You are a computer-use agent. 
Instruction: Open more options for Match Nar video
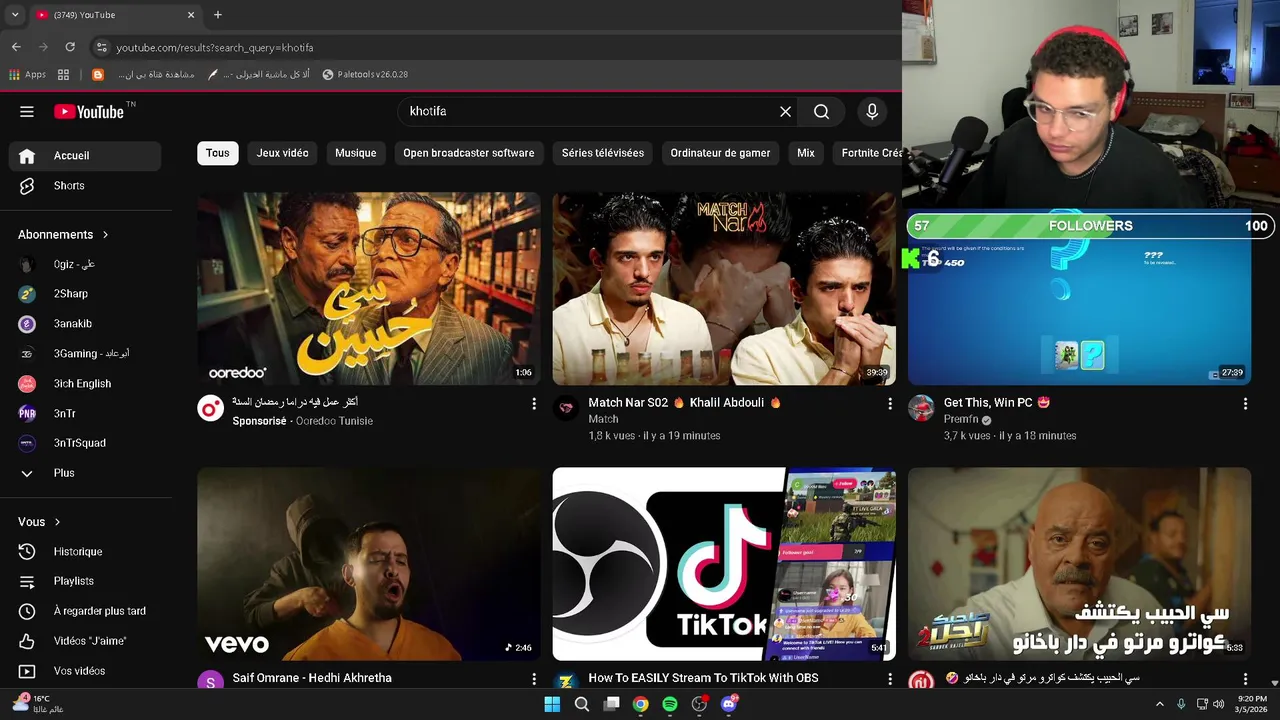pos(890,404)
